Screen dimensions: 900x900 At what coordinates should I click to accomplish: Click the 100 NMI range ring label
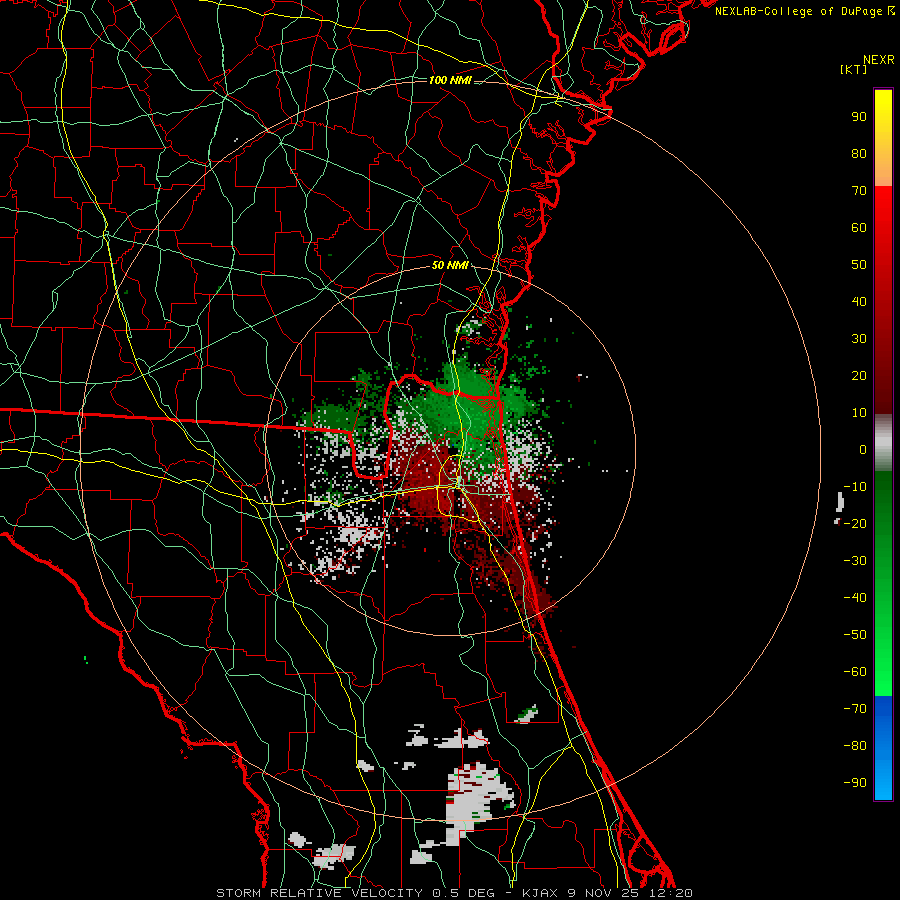[450, 80]
